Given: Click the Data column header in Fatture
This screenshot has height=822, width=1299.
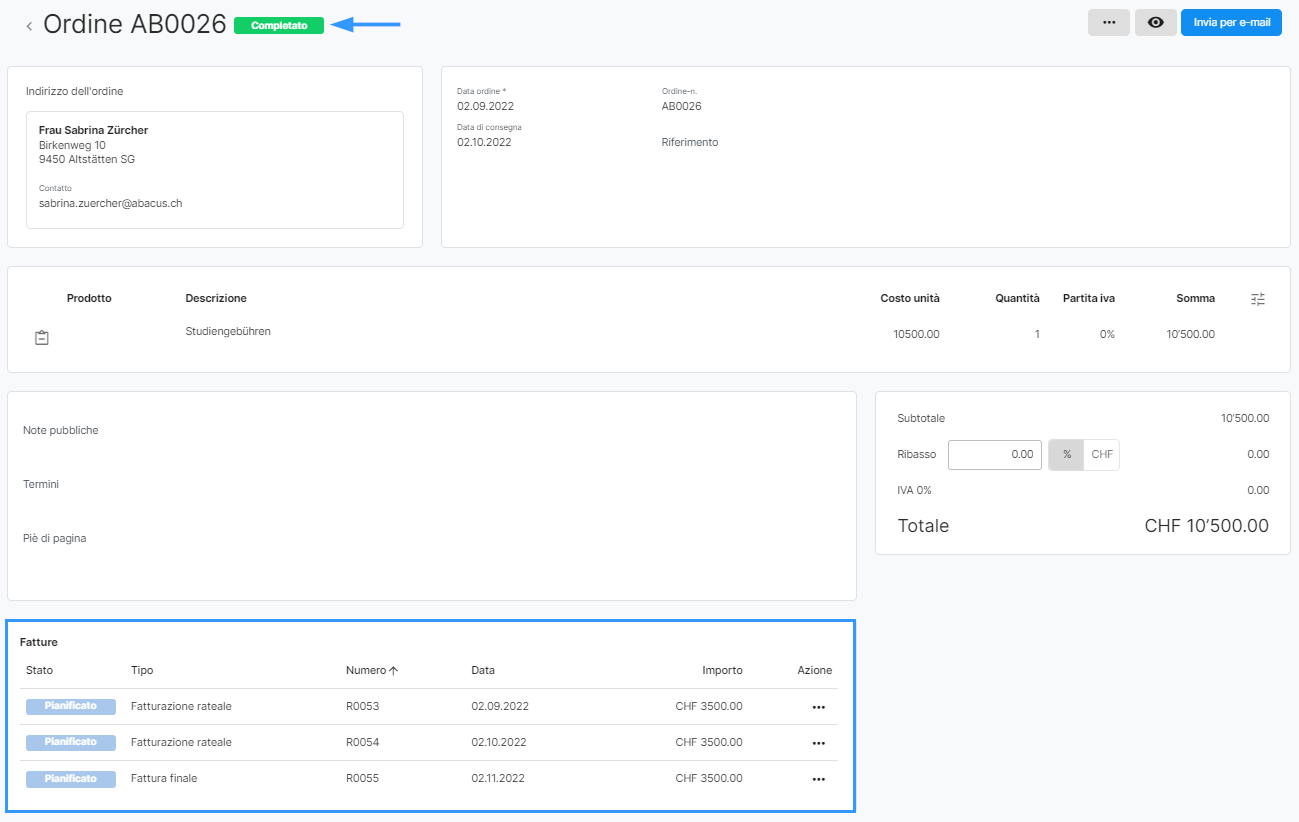Looking at the screenshot, I should point(483,670).
